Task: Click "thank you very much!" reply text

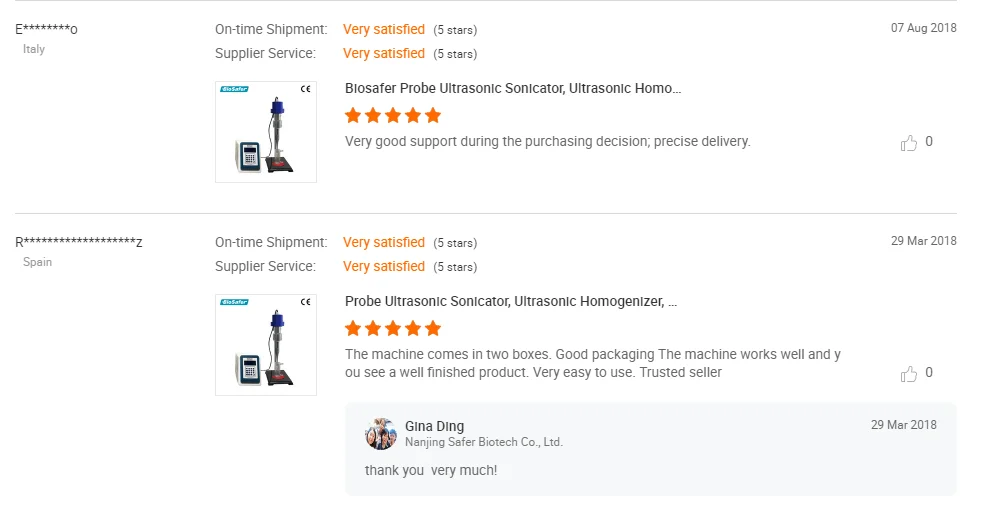Action: click(x=431, y=470)
